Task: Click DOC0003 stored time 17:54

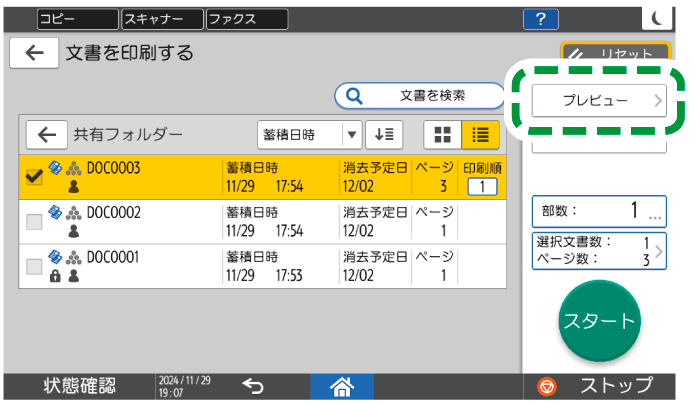Action: pyautogui.click(x=289, y=186)
